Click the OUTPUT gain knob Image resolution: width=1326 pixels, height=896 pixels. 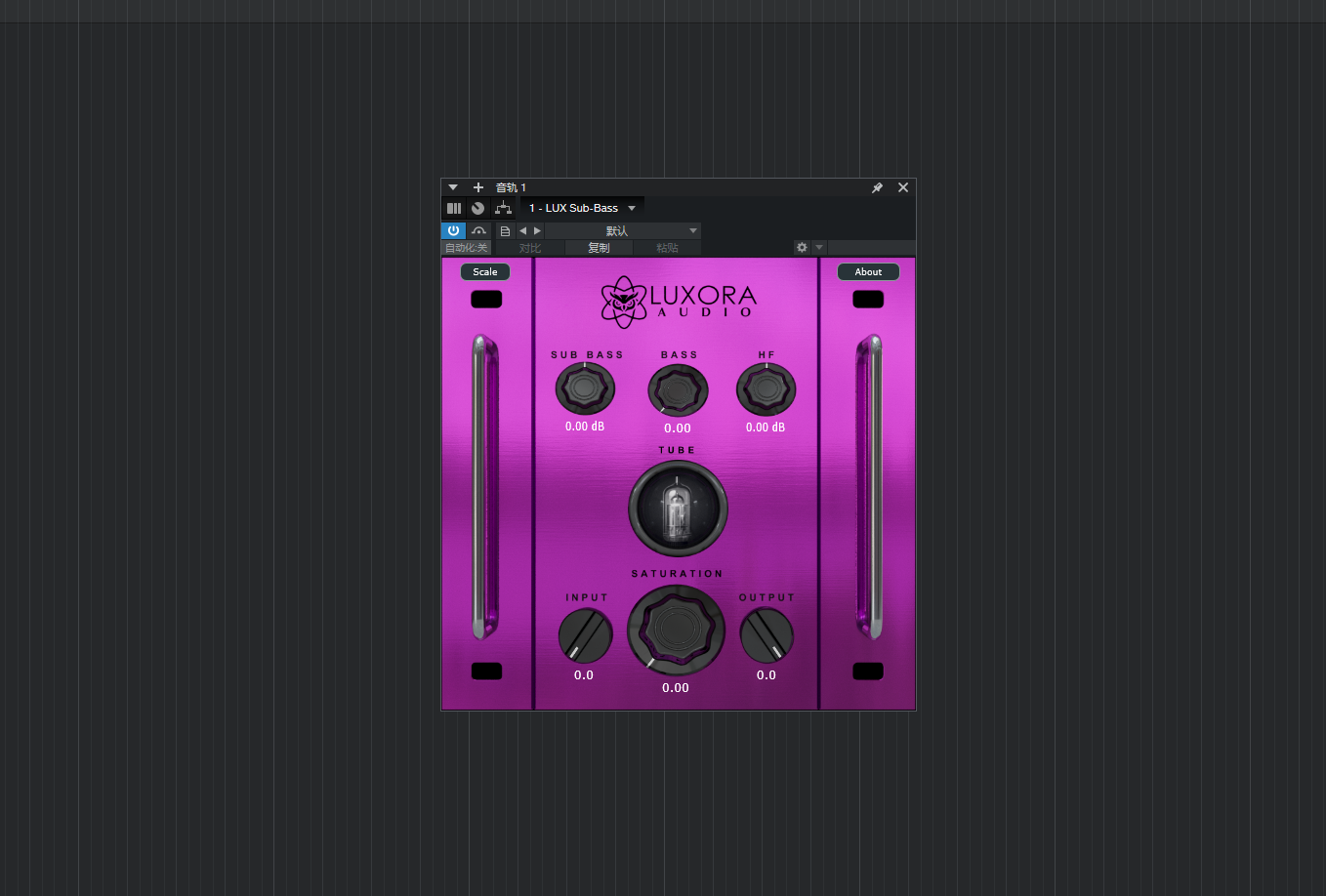click(767, 635)
